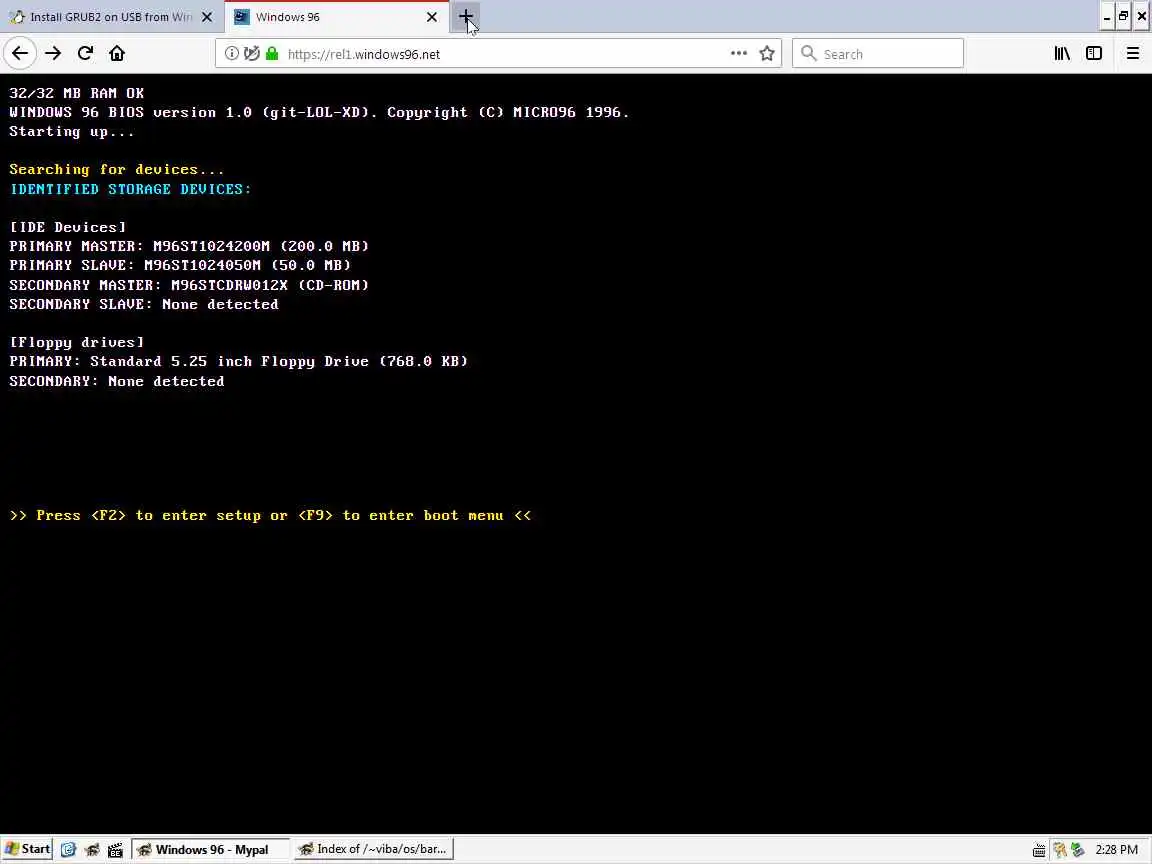Viewport: 1152px width, 864px height.
Task: Click 'Starting up...' text
Action: tap(72, 132)
